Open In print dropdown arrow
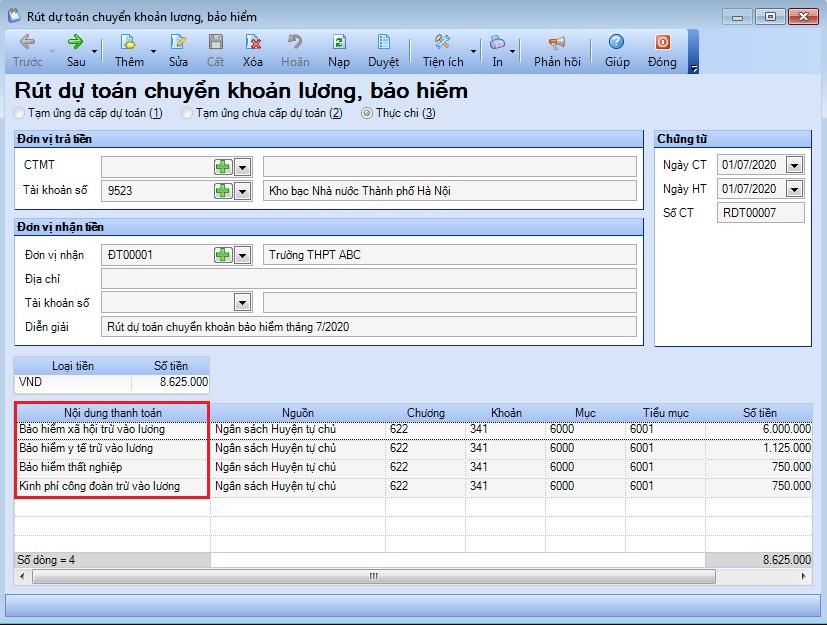This screenshot has height=625, width=827. [513, 51]
